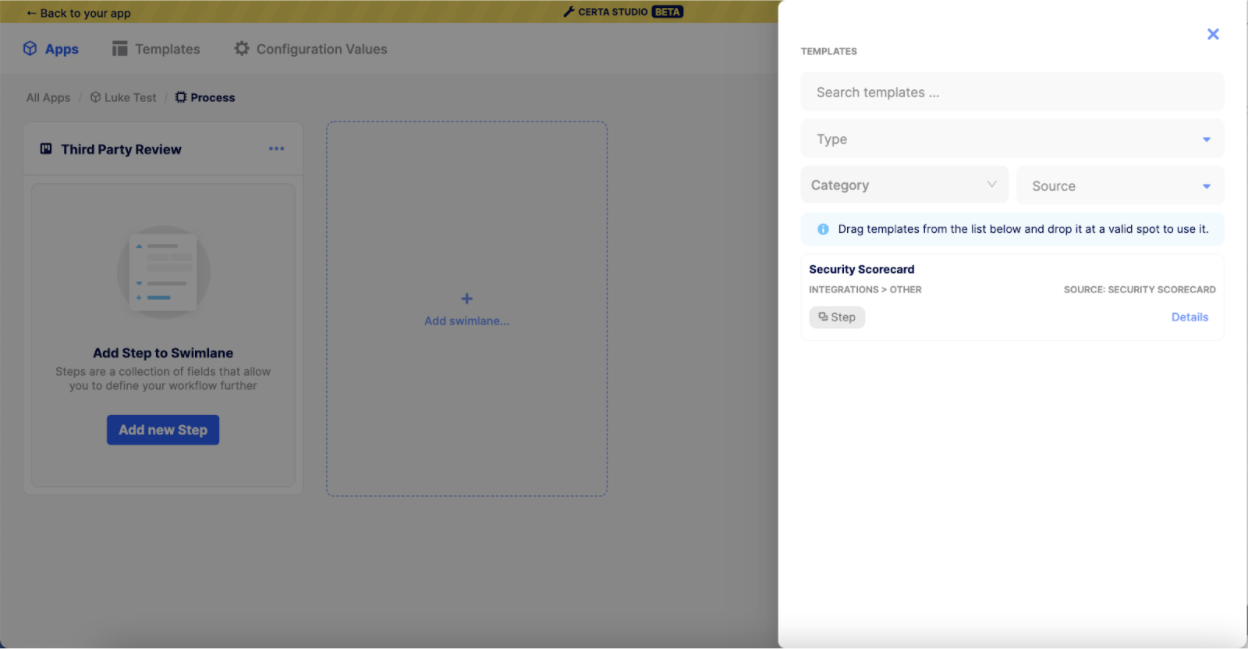Click the Add Step to Swimlane heading

(163, 353)
